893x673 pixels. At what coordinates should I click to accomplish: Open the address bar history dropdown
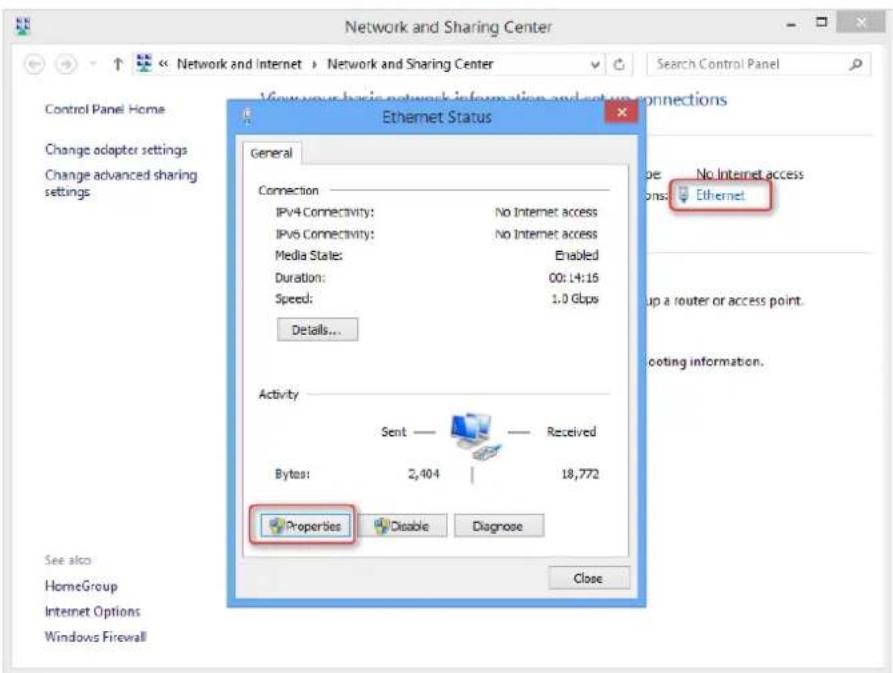595,65
